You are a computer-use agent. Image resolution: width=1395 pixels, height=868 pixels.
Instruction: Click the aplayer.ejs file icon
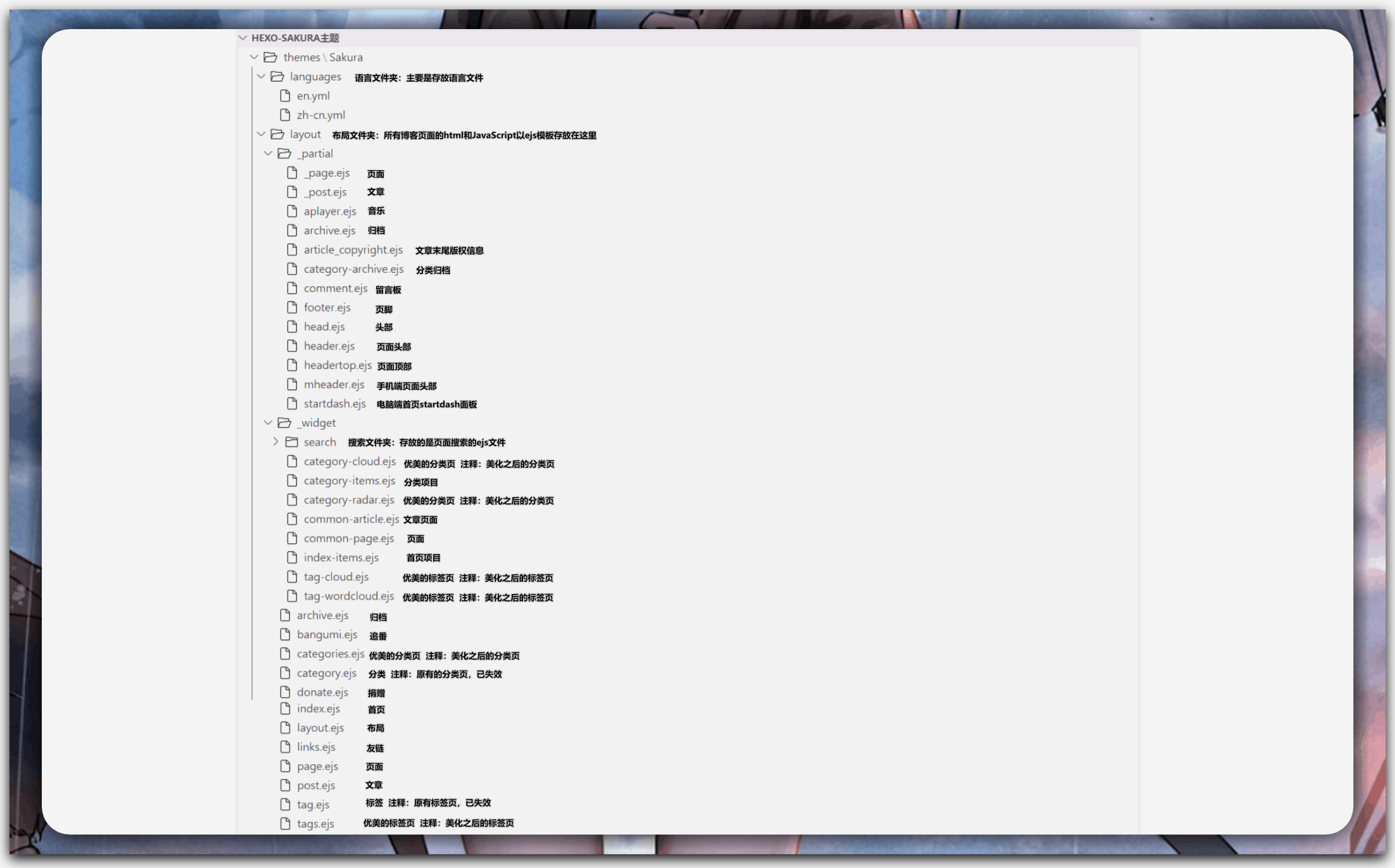292,211
